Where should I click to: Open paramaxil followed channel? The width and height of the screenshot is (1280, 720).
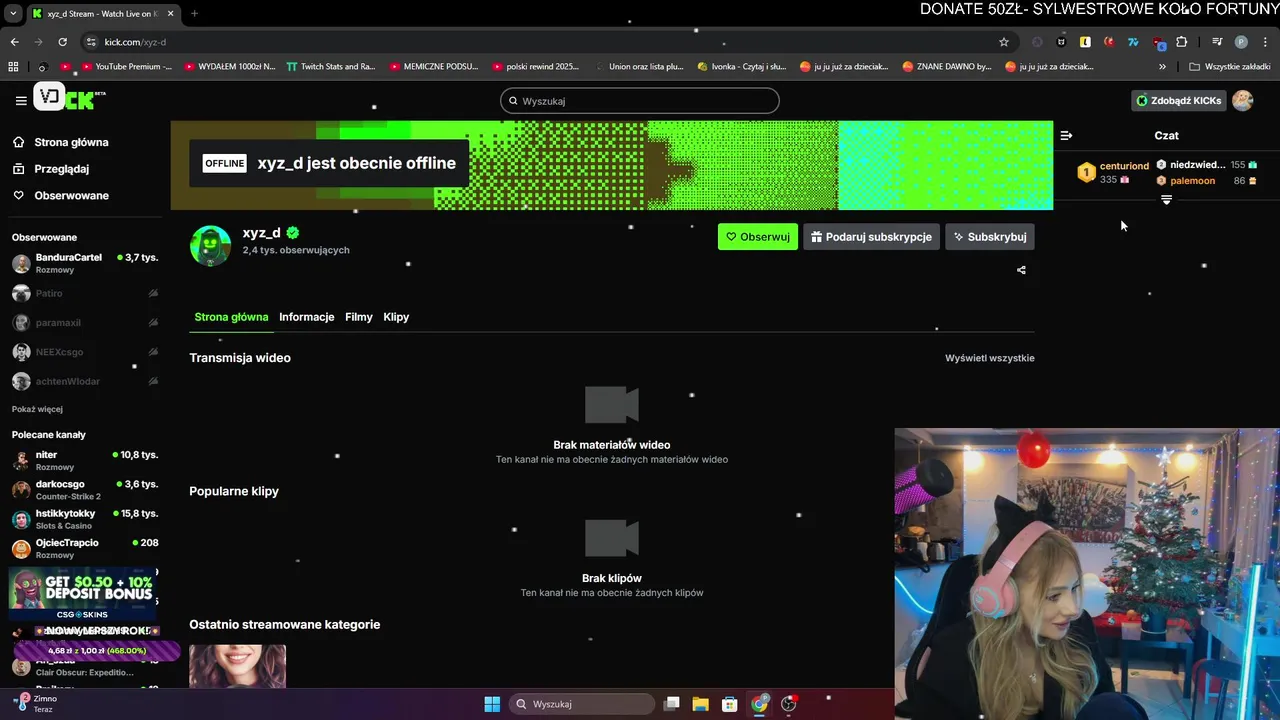click(x=85, y=323)
